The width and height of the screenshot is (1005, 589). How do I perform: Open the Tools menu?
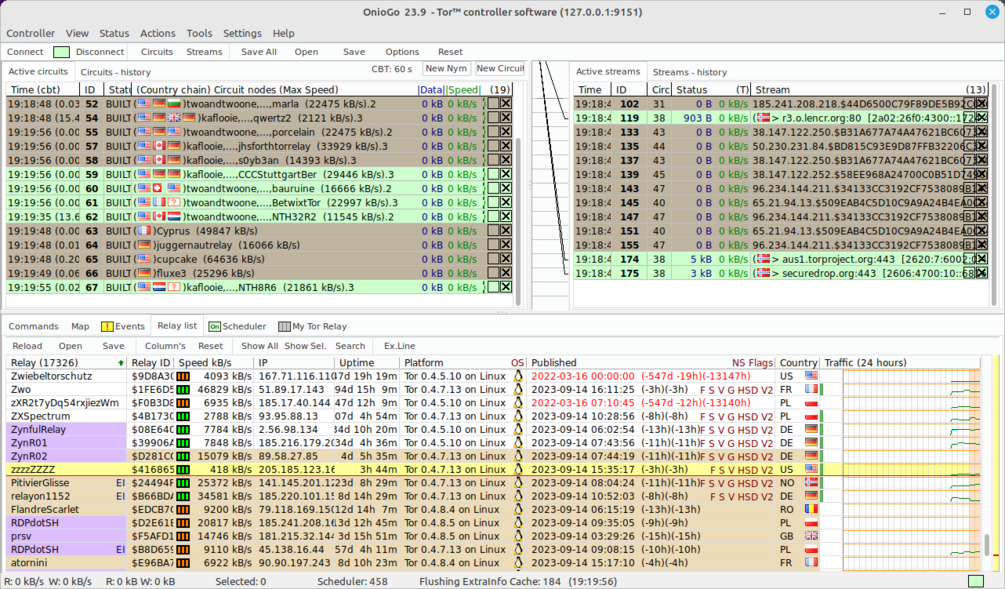(x=199, y=33)
